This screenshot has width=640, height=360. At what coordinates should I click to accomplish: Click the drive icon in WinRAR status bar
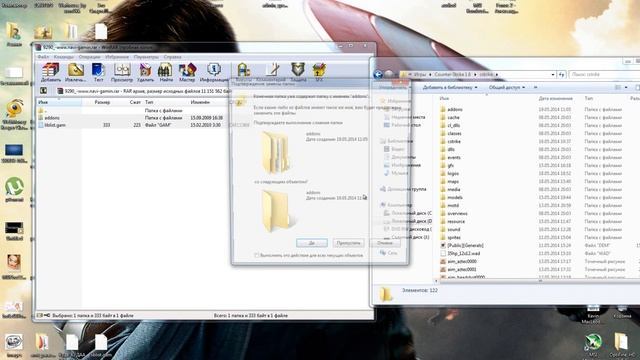pyautogui.click(x=40, y=315)
